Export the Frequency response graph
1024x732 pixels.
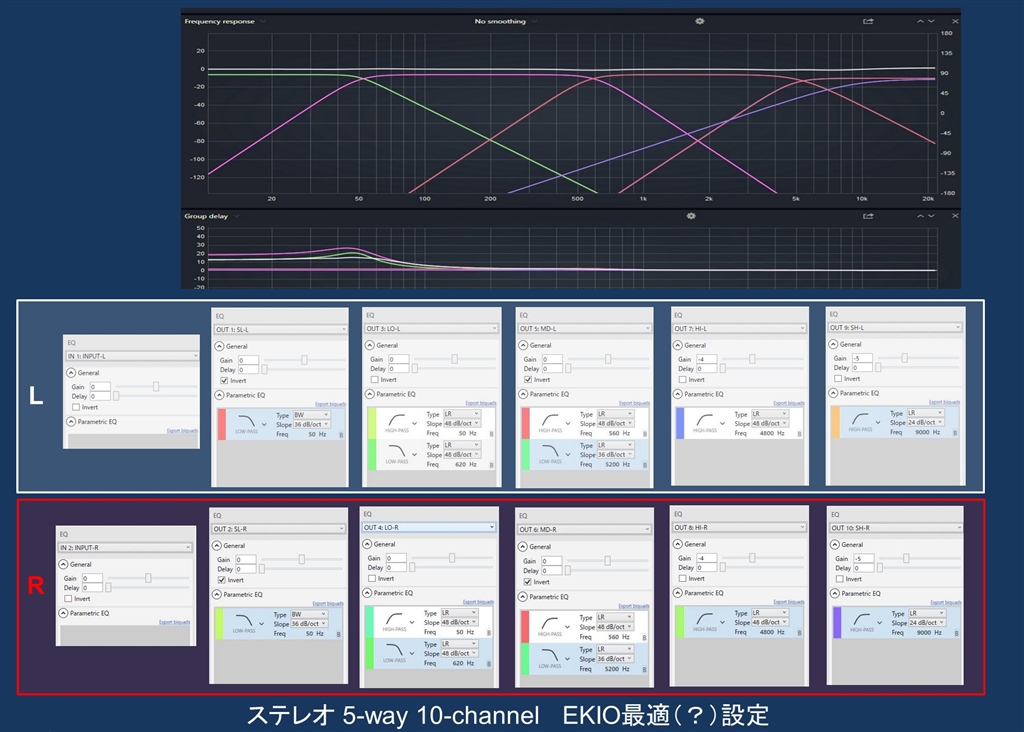click(x=868, y=21)
